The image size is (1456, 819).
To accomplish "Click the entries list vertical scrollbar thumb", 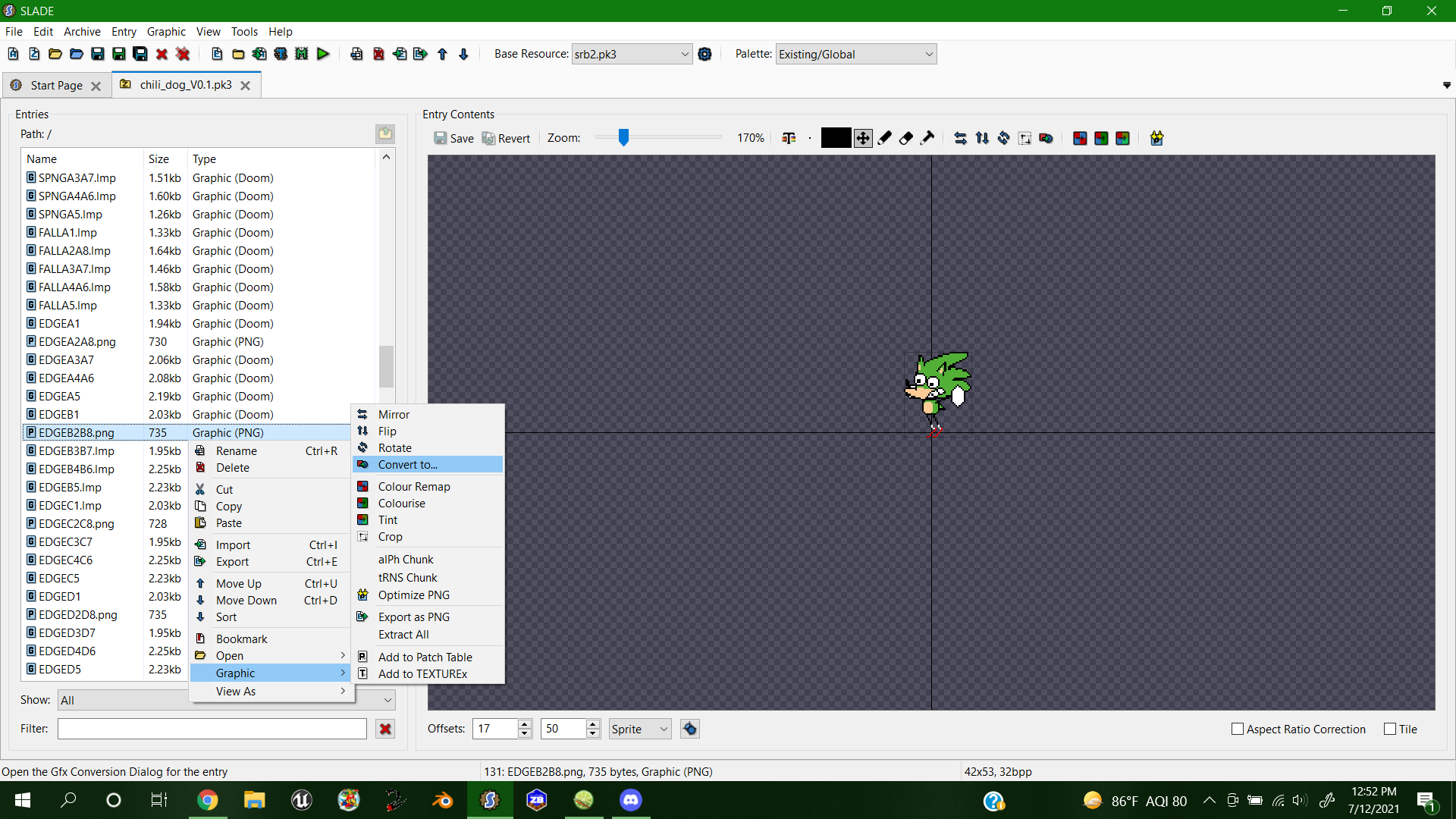I will click(386, 366).
